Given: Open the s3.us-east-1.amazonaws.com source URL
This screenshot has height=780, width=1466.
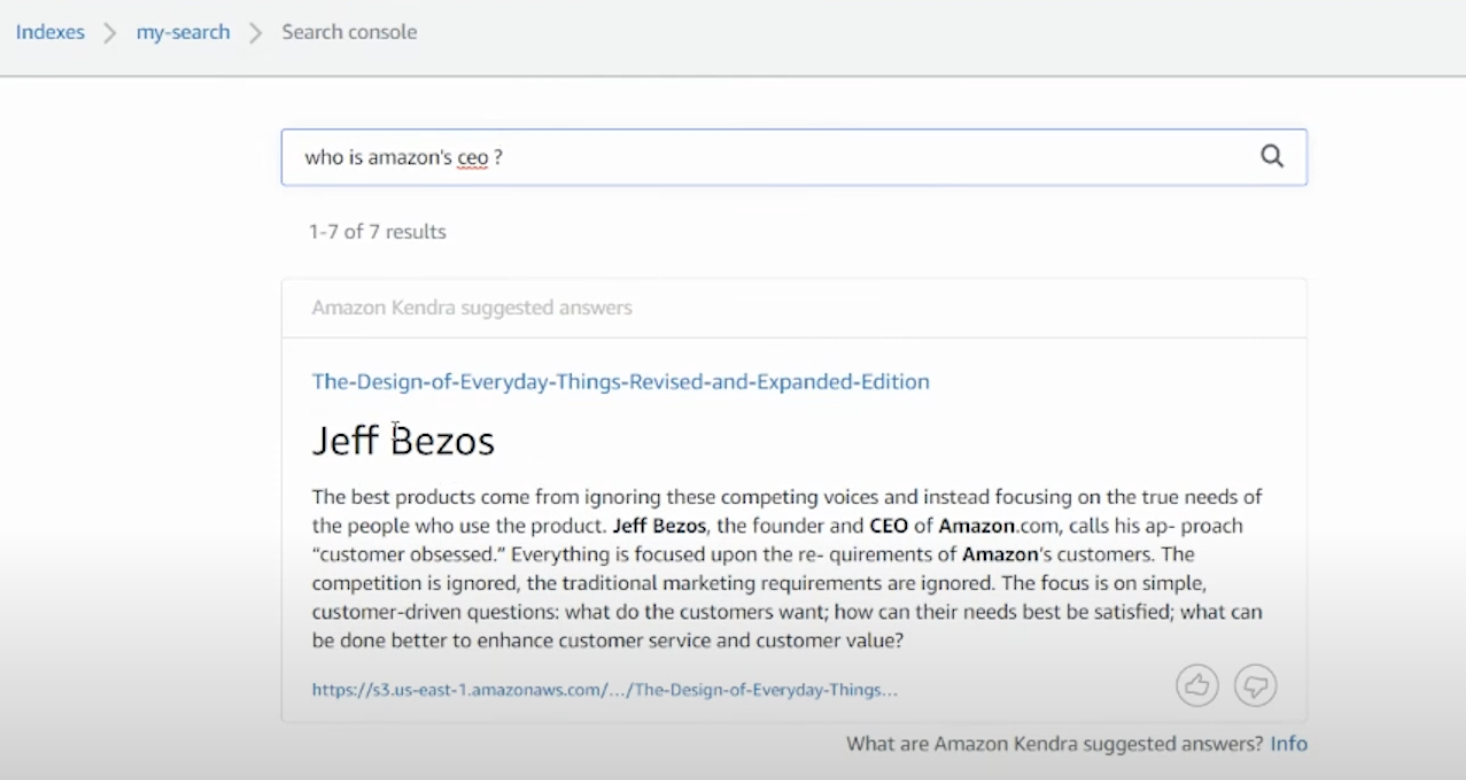Looking at the screenshot, I should click(604, 690).
